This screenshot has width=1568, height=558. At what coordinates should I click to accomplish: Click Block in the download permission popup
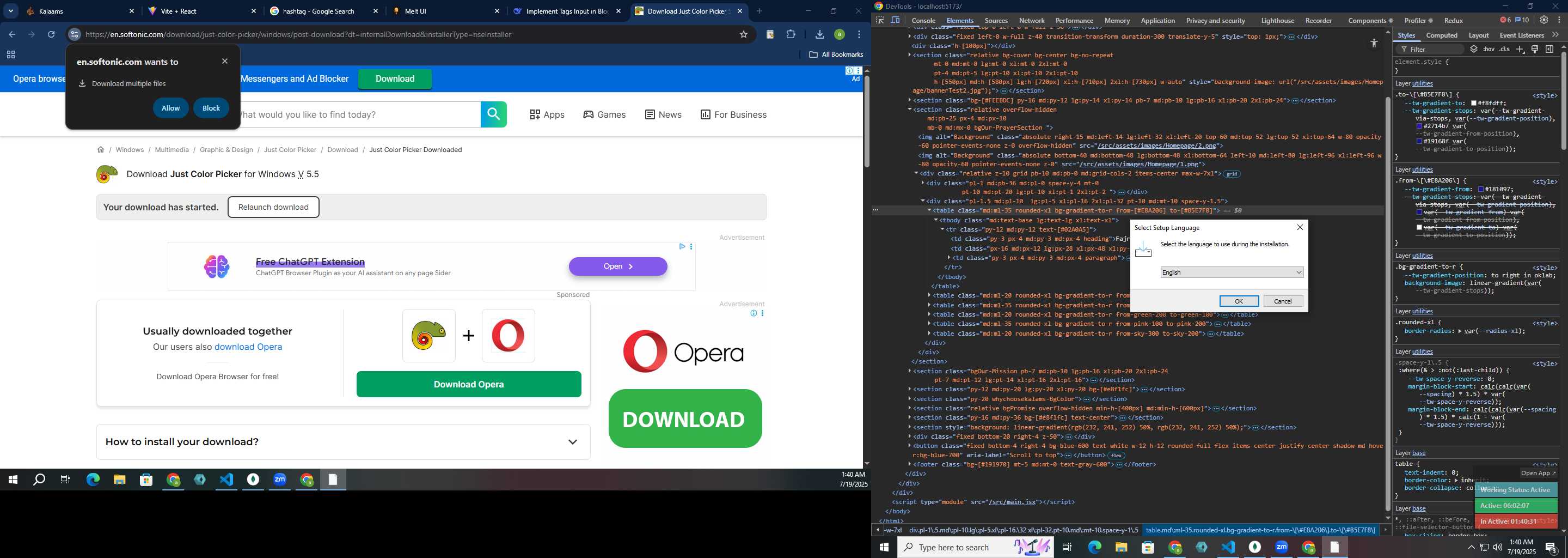(211, 108)
